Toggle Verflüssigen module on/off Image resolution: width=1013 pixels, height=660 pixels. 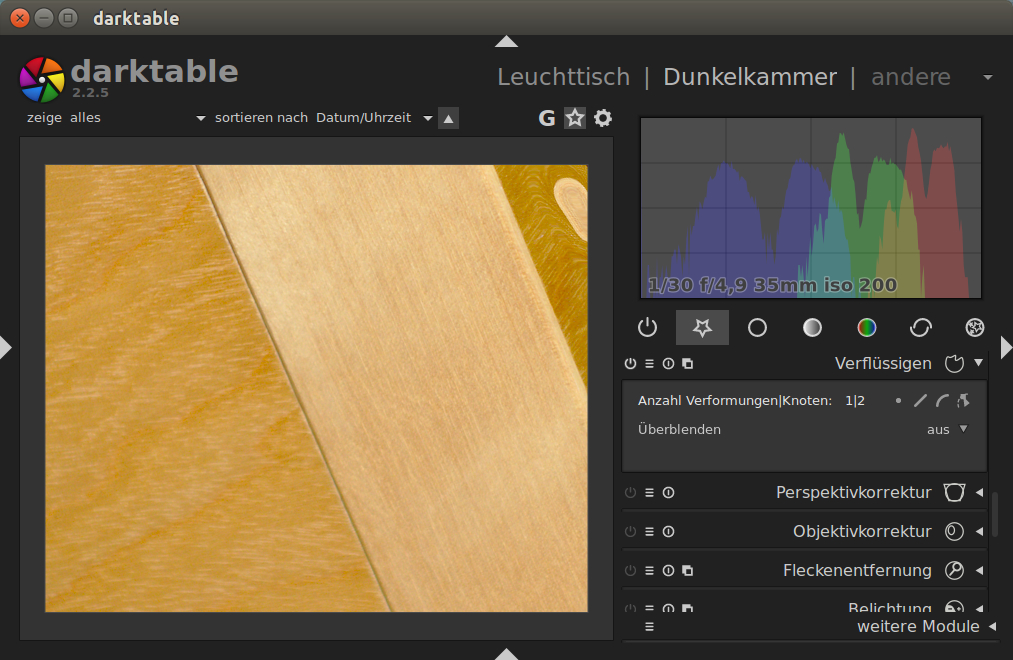click(x=631, y=364)
